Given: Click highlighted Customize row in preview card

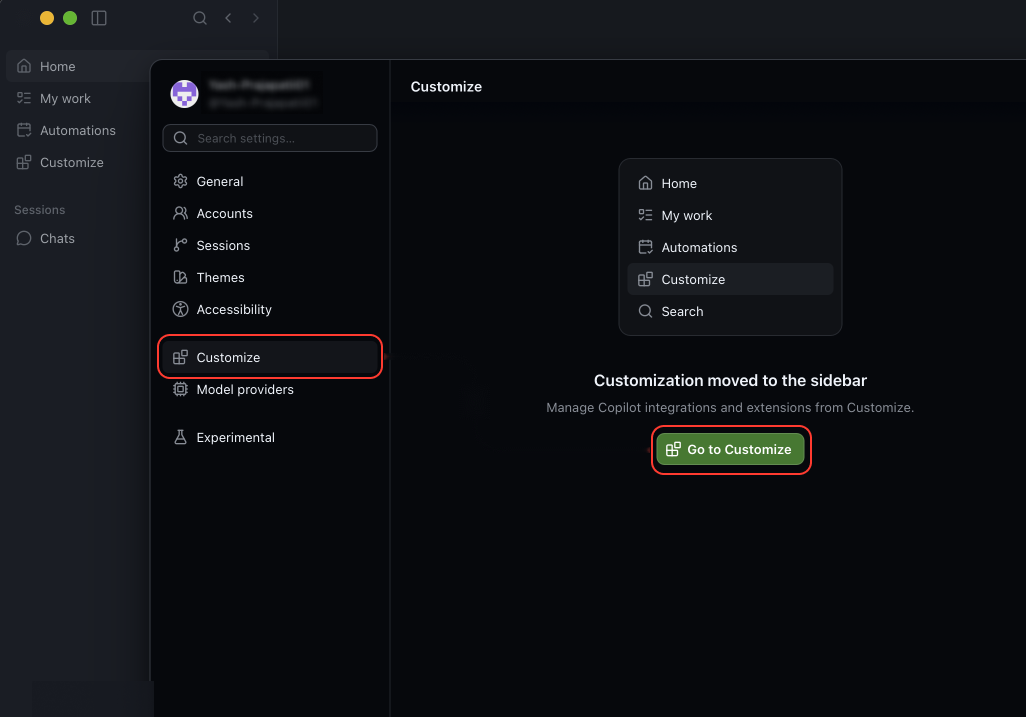Looking at the screenshot, I should tap(730, 279).
